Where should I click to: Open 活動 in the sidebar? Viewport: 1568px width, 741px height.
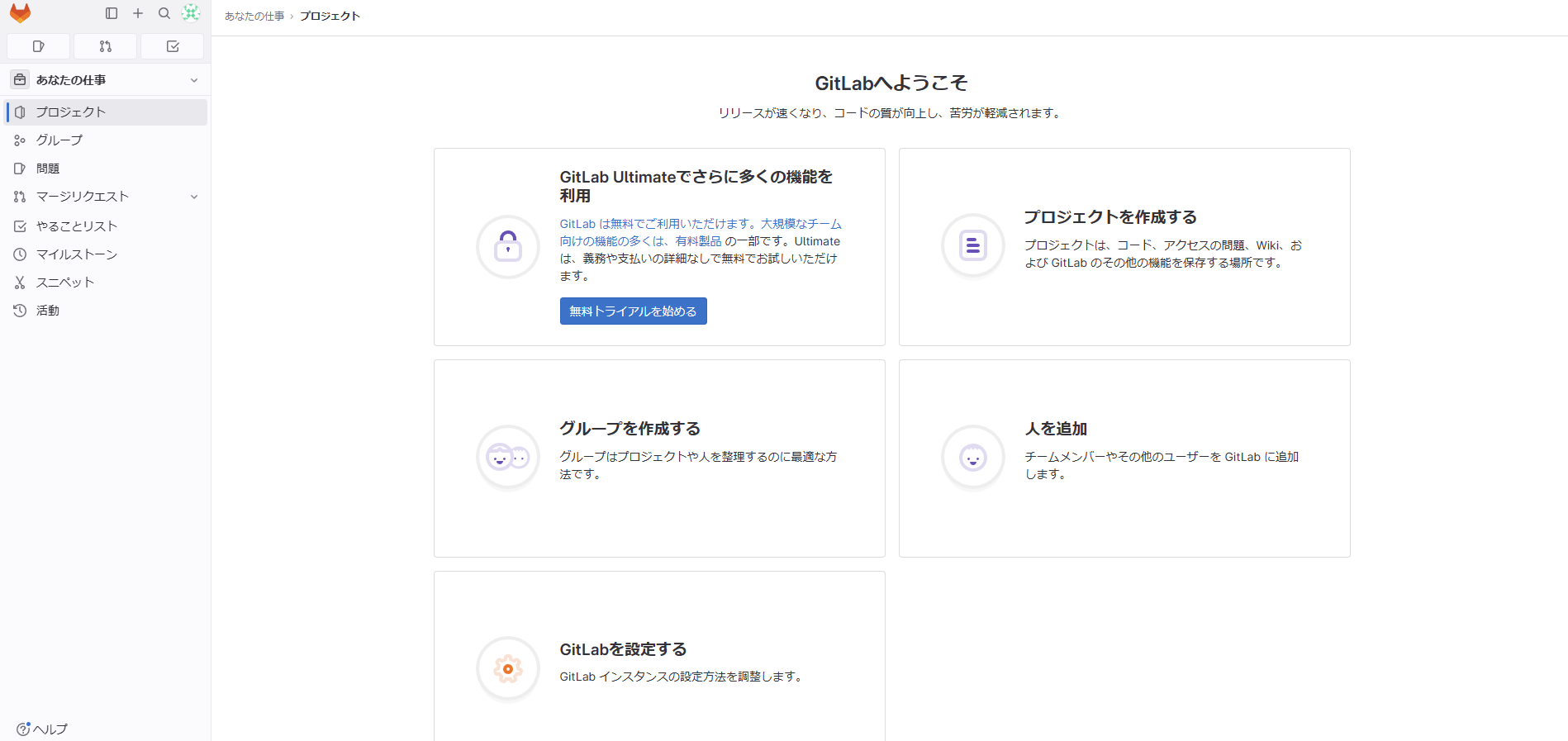click(106, 311)
